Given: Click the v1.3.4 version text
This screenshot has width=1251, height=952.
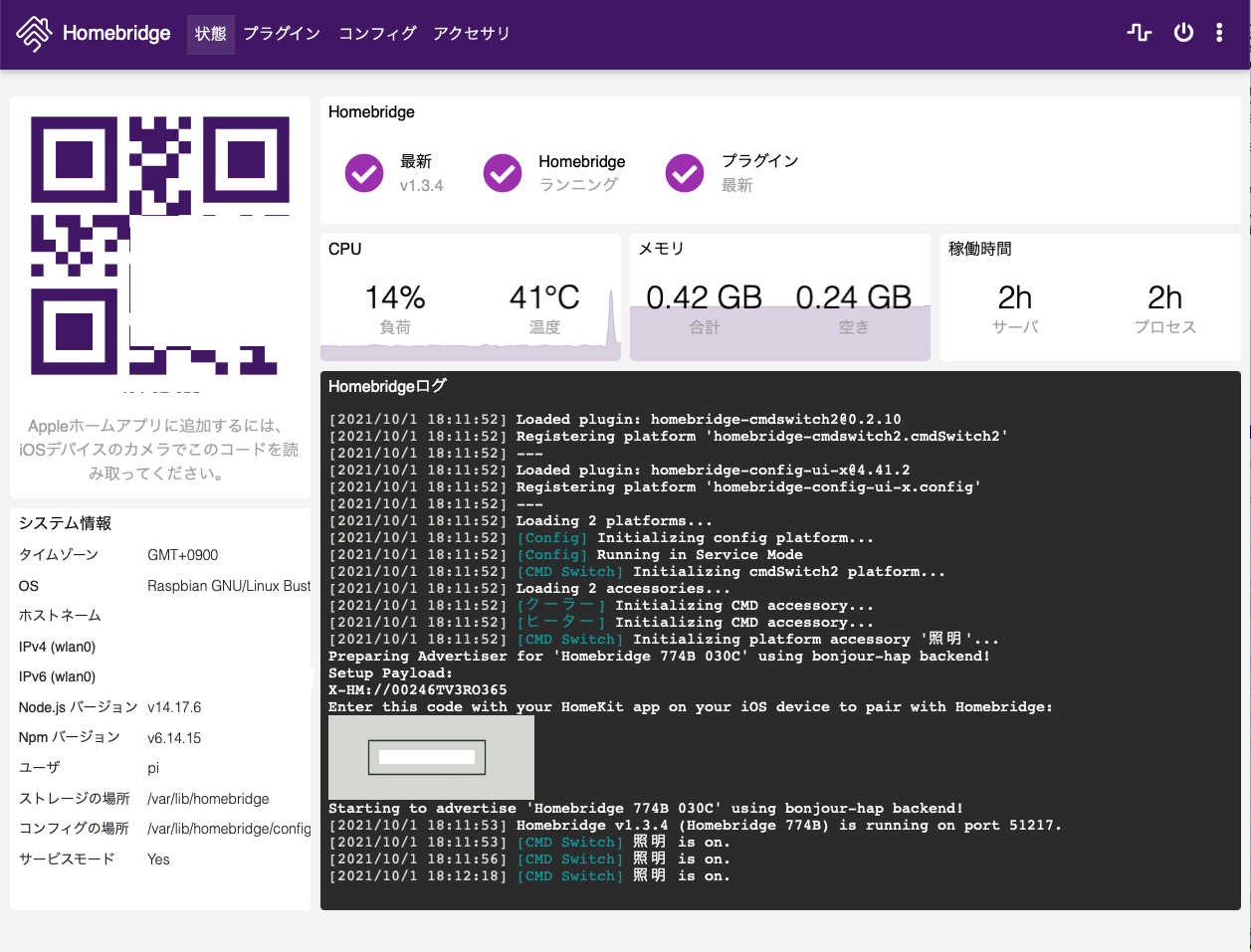Looking at the screenshot, I should pos(422,186).
